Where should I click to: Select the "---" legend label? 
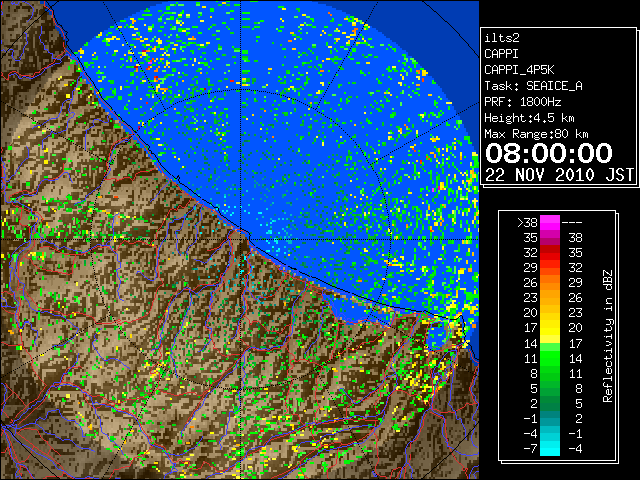(572, 223)
